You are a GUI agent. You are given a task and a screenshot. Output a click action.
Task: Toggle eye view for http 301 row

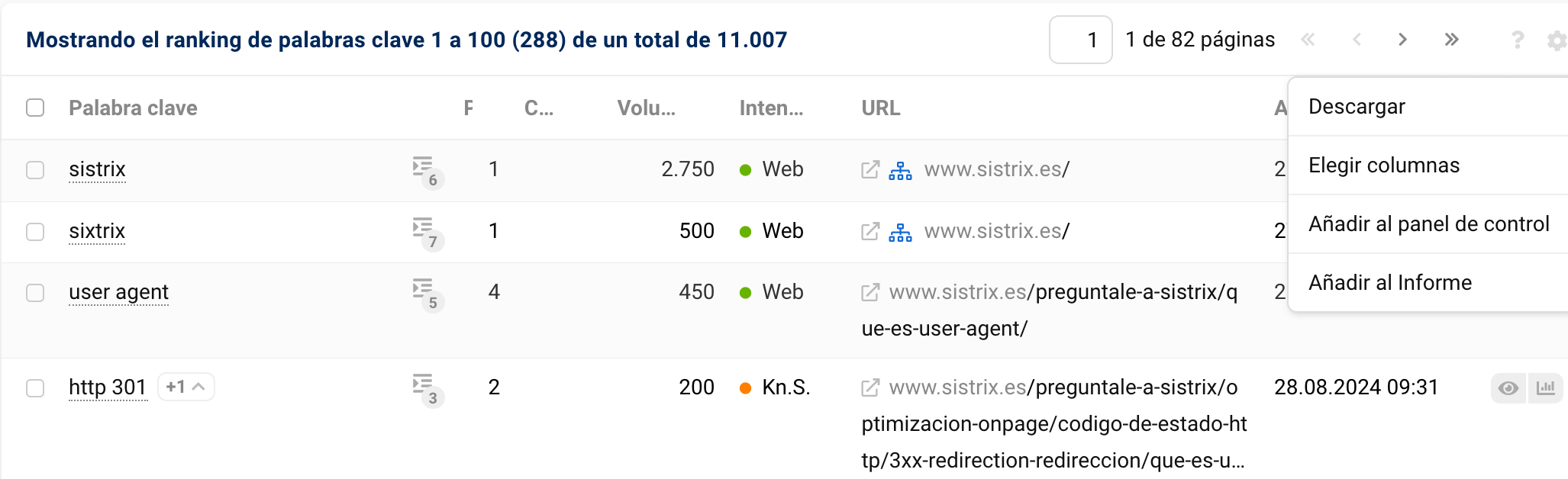pyautogui.click(x=1508, y=388)
